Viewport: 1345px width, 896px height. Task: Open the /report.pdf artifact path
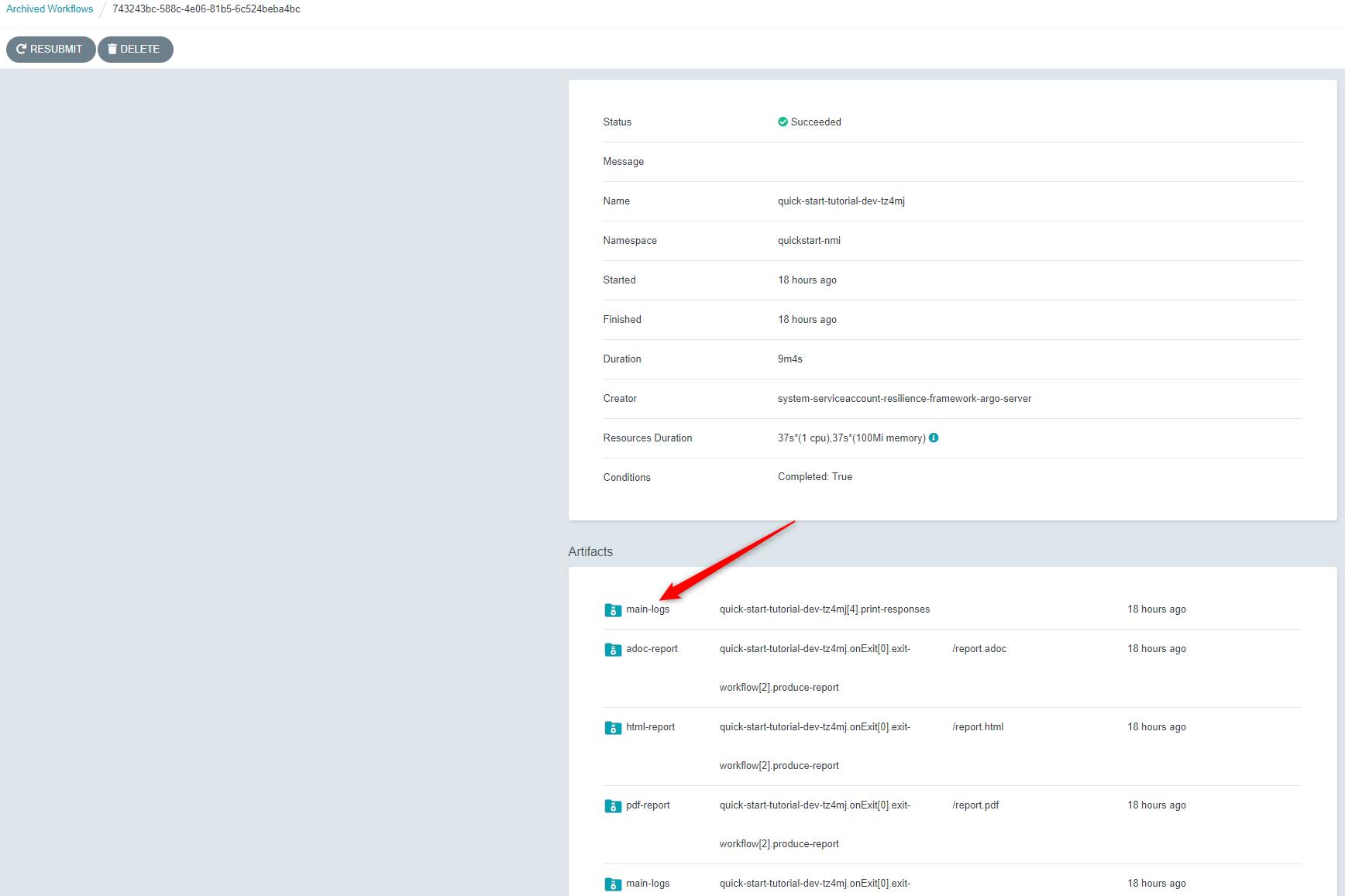tap(975, 805)
